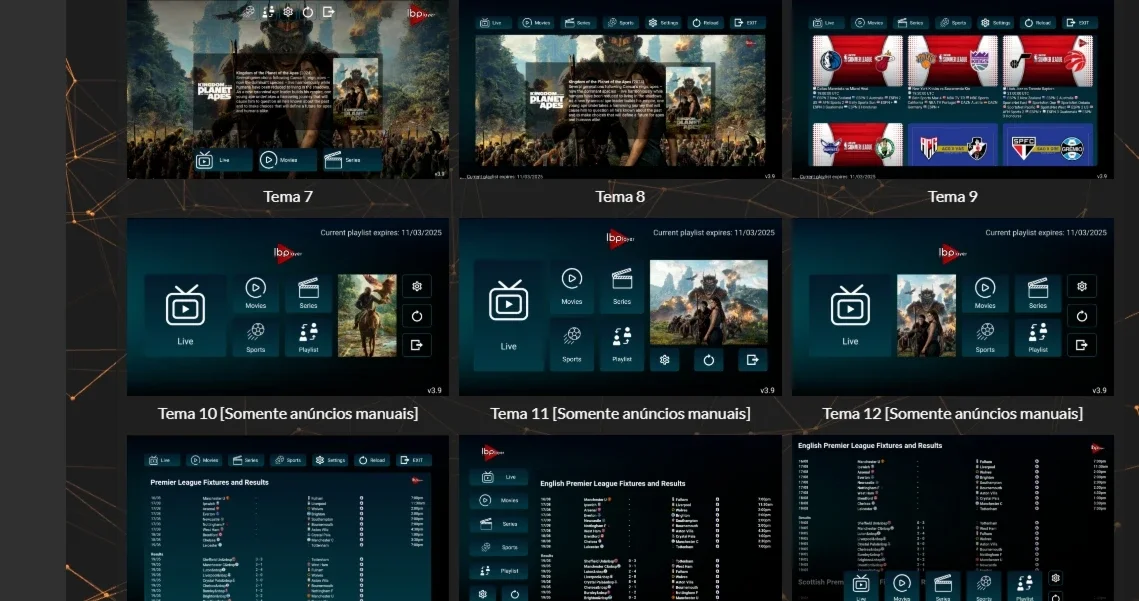The width and height of the screenshot is (1139, 601).
Task: Click the reload icon in Tema 12
Action: [x=1082, y=316]
